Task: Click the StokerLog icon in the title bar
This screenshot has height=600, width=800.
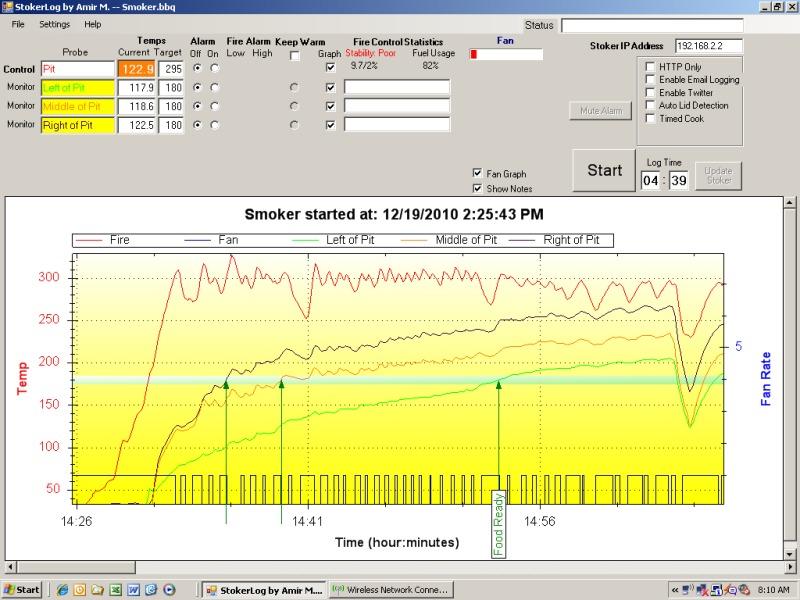Action: (x=8, y=7)
